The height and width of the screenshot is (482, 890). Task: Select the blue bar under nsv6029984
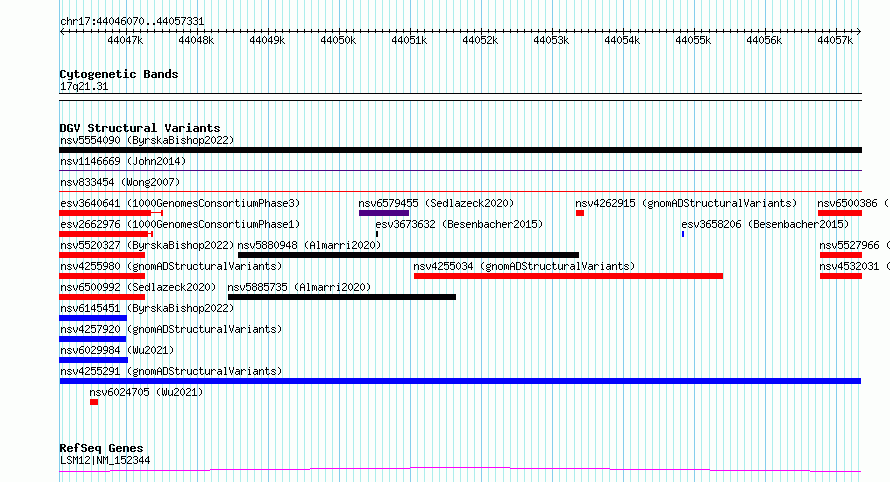click(94, 360)
